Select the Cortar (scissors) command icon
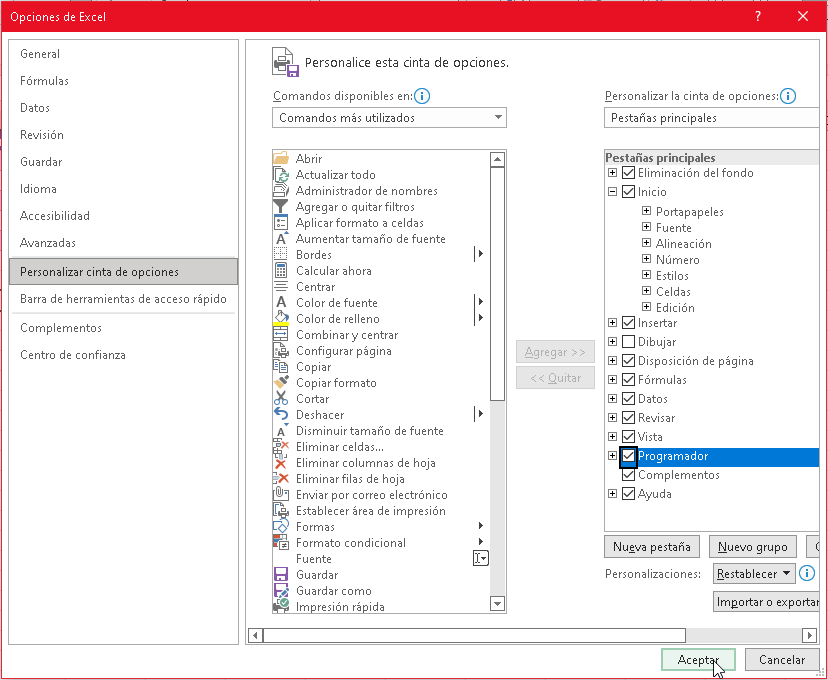The height and width of the screenshot is (680, 828). tap(281, 398)
